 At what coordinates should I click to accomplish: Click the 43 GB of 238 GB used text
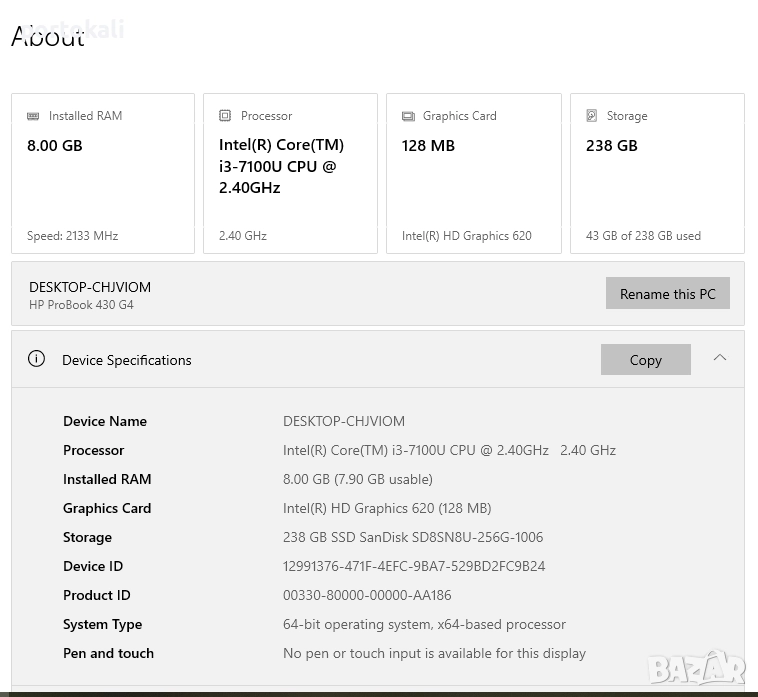(643, 236)
